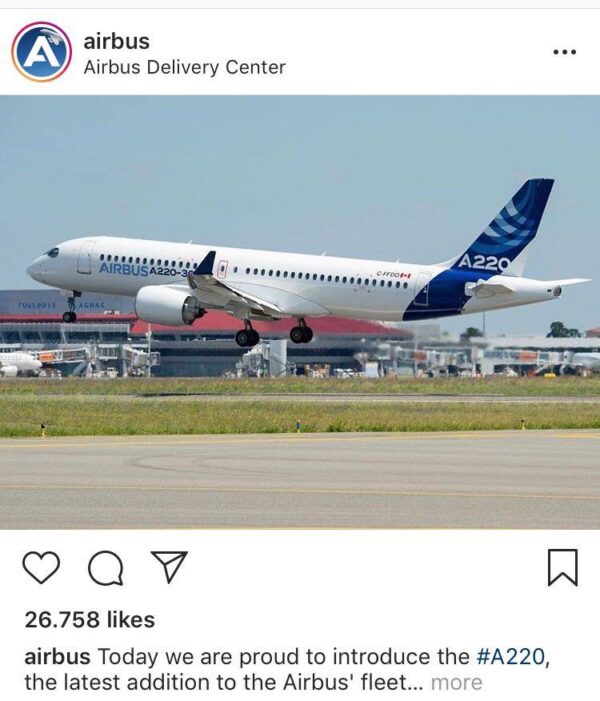
Task: Open the airbus profile avatar story
Action: [x=41, y=52]
